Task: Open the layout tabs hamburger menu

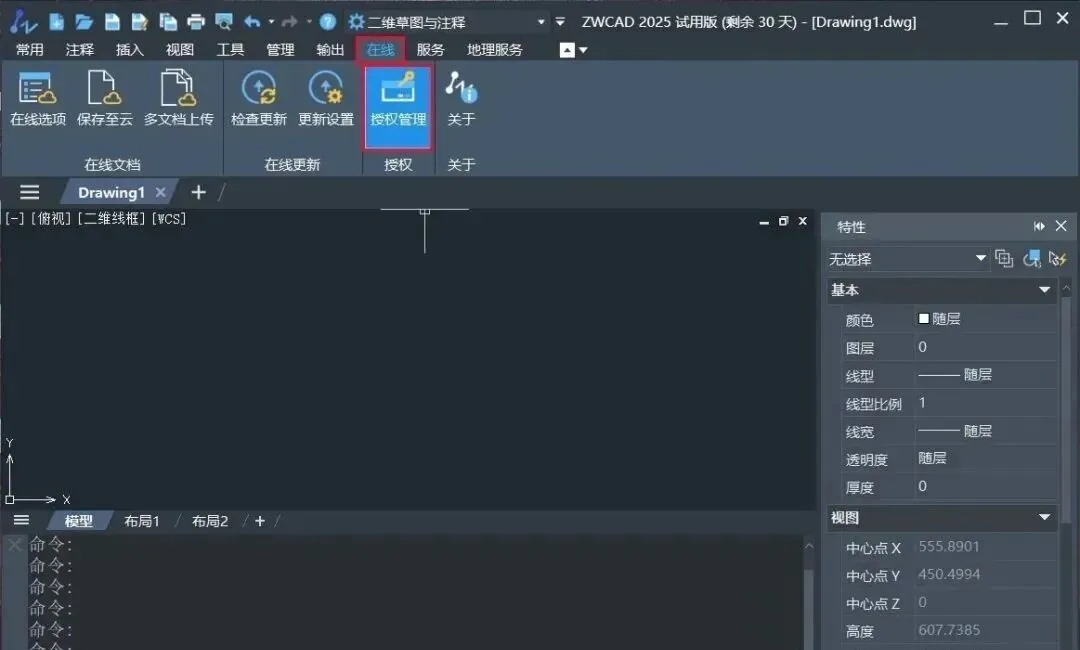Action: tap(21, 521)
